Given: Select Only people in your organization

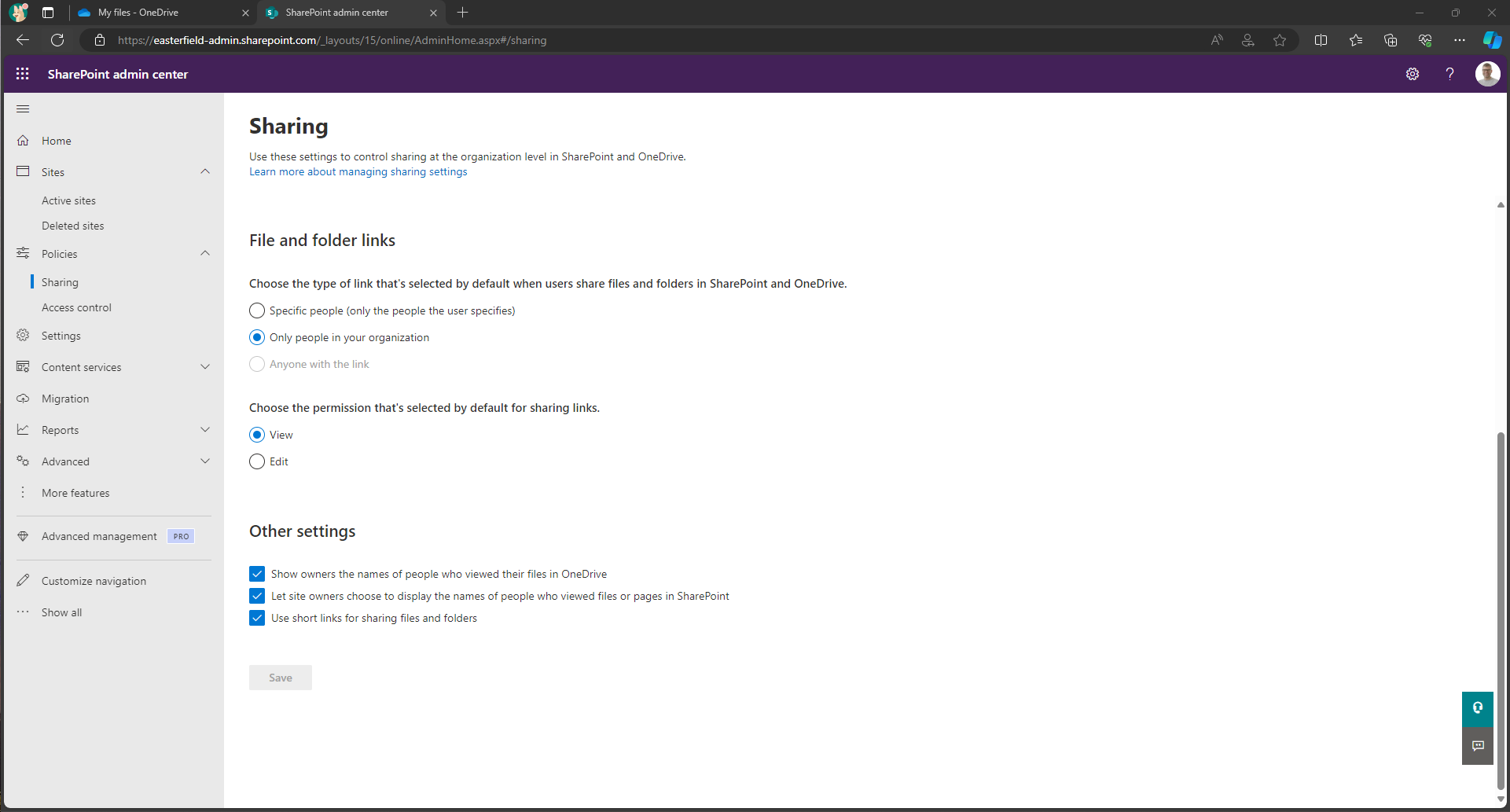Looking at the screenshot, I should pyautogui.click(x=257, y=337).
